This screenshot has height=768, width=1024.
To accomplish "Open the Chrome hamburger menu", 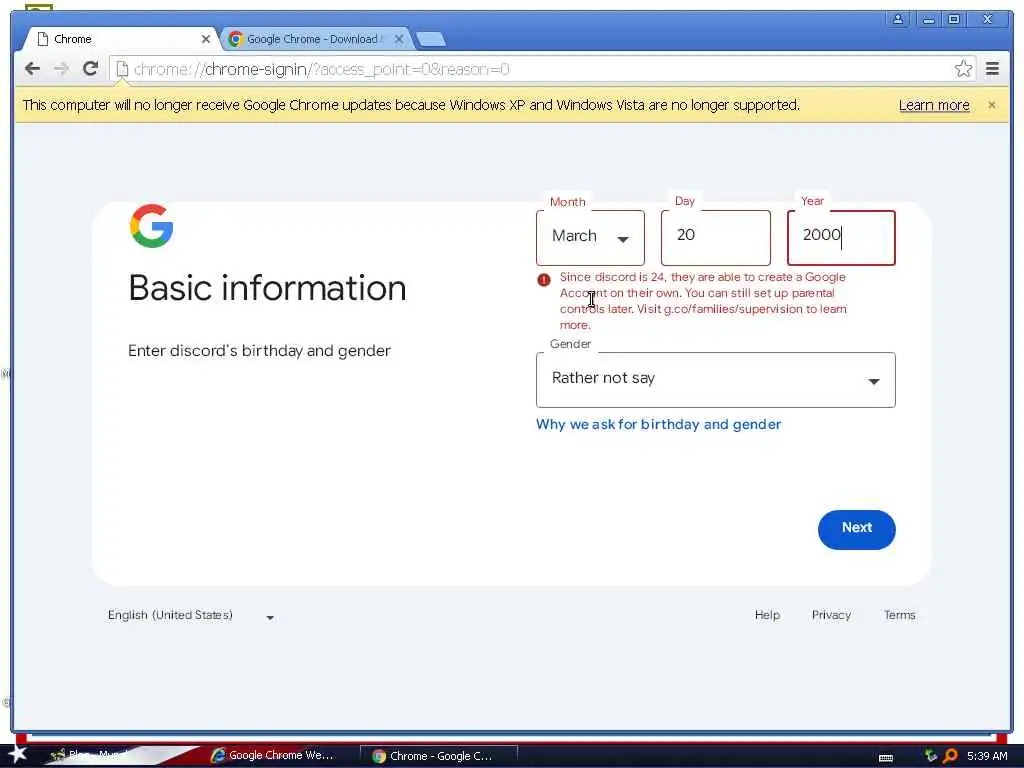I will [993, 69].
